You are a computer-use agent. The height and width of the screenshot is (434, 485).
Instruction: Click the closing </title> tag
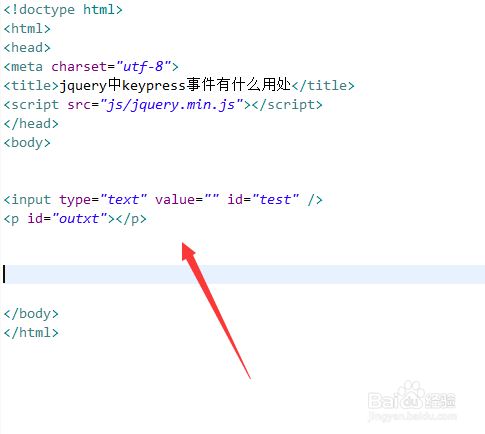pos(323,86)
